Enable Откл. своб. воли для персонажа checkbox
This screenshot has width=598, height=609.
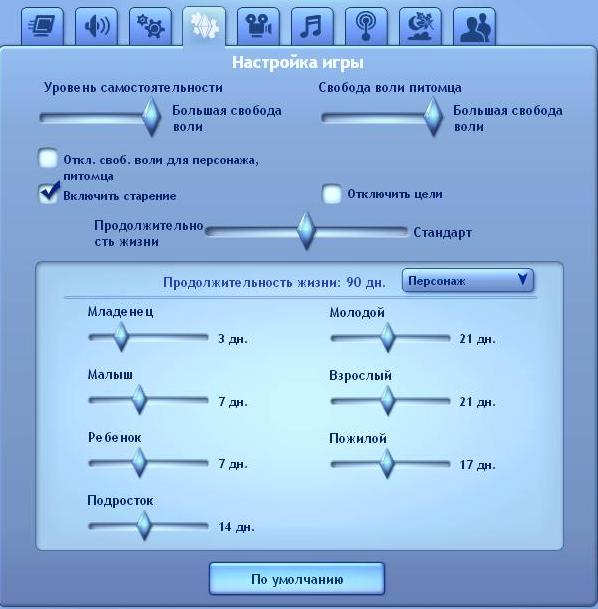pyautogui.click(x=48, y=158)
